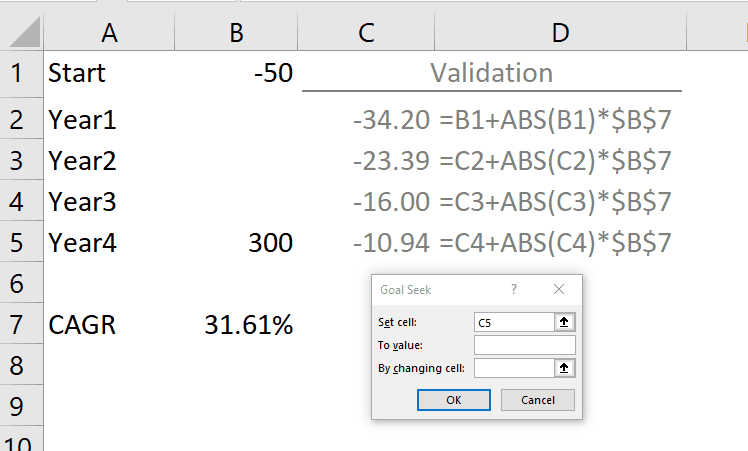This screenshot has width=748, height=451.
Task: Select cell B1 containing -50
Action: pyautogui.click(x=237, y=74)
